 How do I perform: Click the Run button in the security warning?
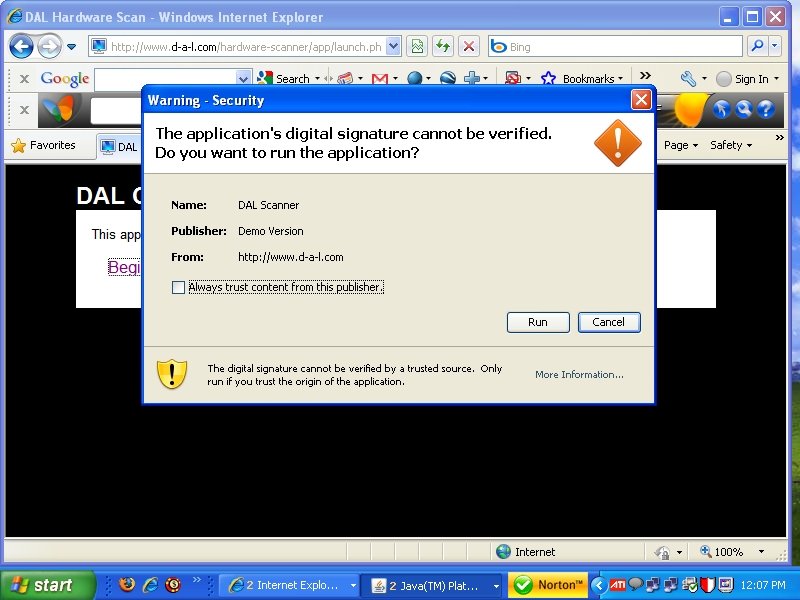click(x=538, y=322)
